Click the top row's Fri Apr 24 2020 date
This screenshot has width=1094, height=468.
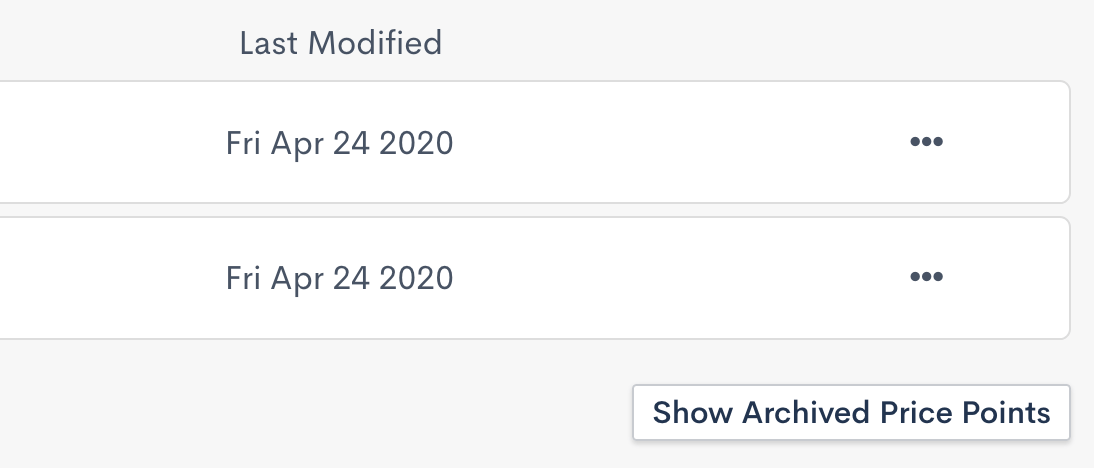click(x=339, y=143)
